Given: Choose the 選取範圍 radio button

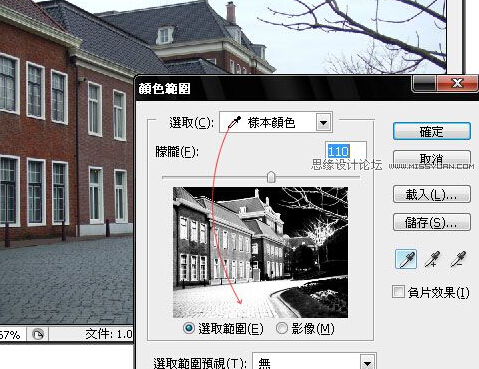Looking at the screenshot, I should [x=189, y=328].
